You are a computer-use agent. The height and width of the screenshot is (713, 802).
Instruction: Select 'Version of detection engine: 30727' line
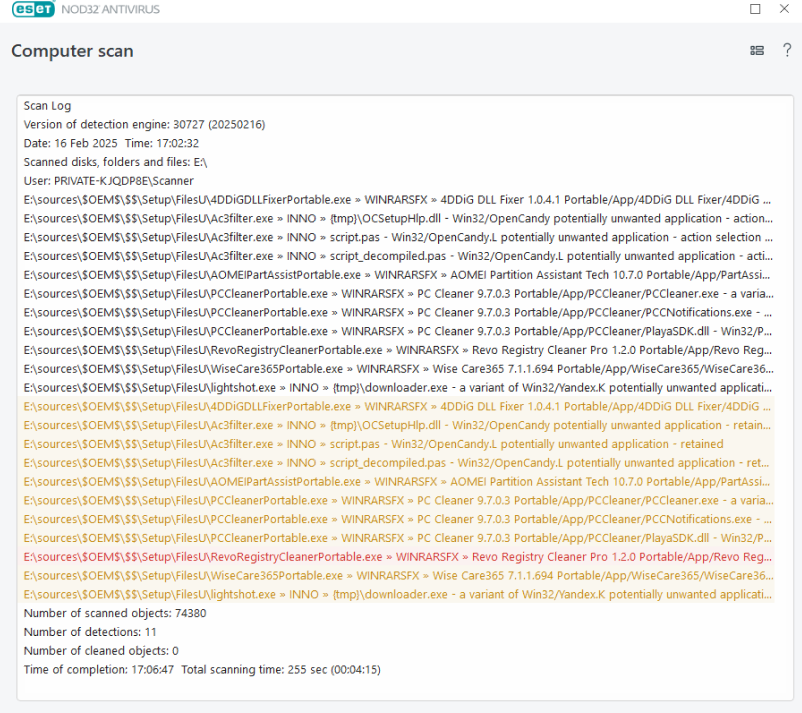tap(144, 124)
